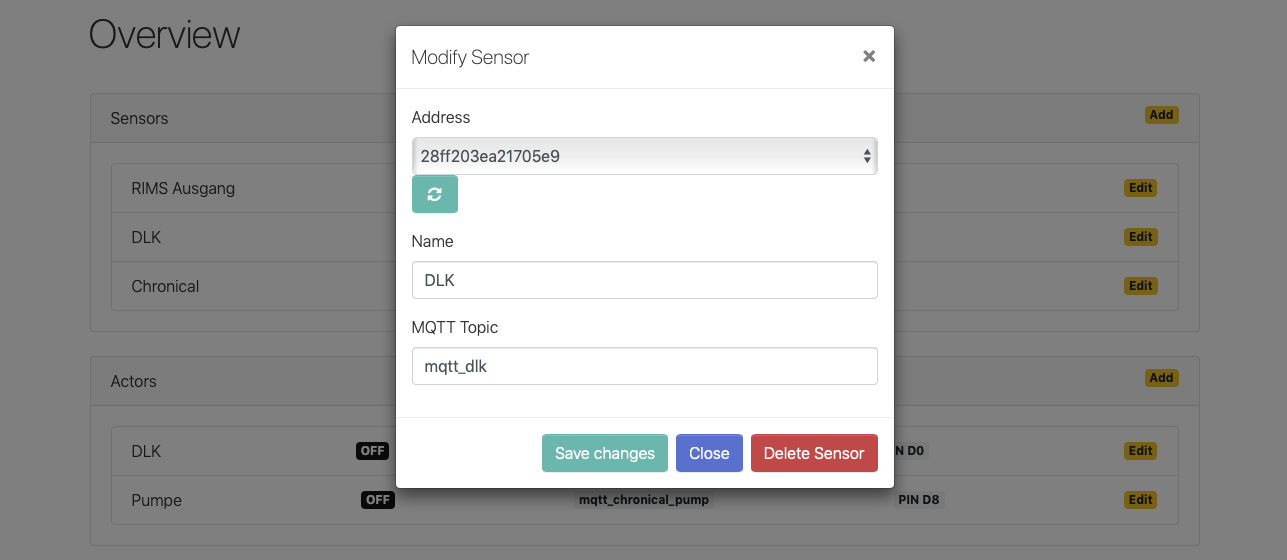
Task: Click the mqtt_chronical_pump topic label
Action: 644,500
